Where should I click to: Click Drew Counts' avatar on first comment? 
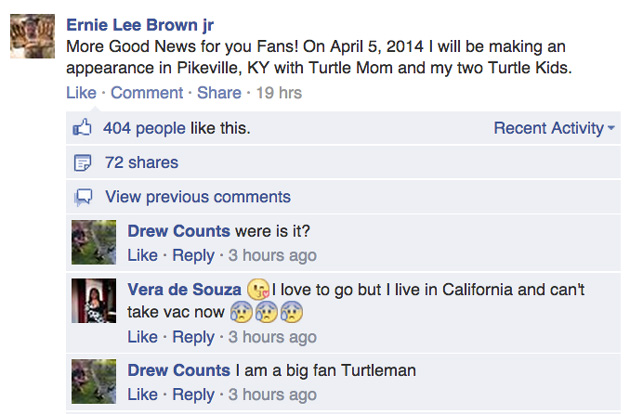coord(95,241)
